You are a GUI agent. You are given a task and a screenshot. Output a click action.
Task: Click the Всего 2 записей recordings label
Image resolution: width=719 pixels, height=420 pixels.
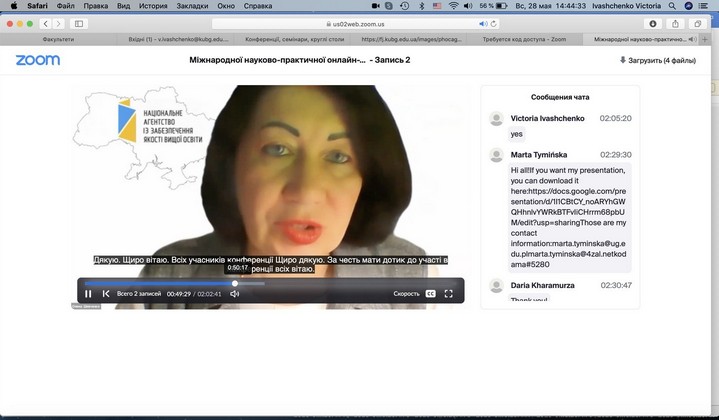click(139, 294)
